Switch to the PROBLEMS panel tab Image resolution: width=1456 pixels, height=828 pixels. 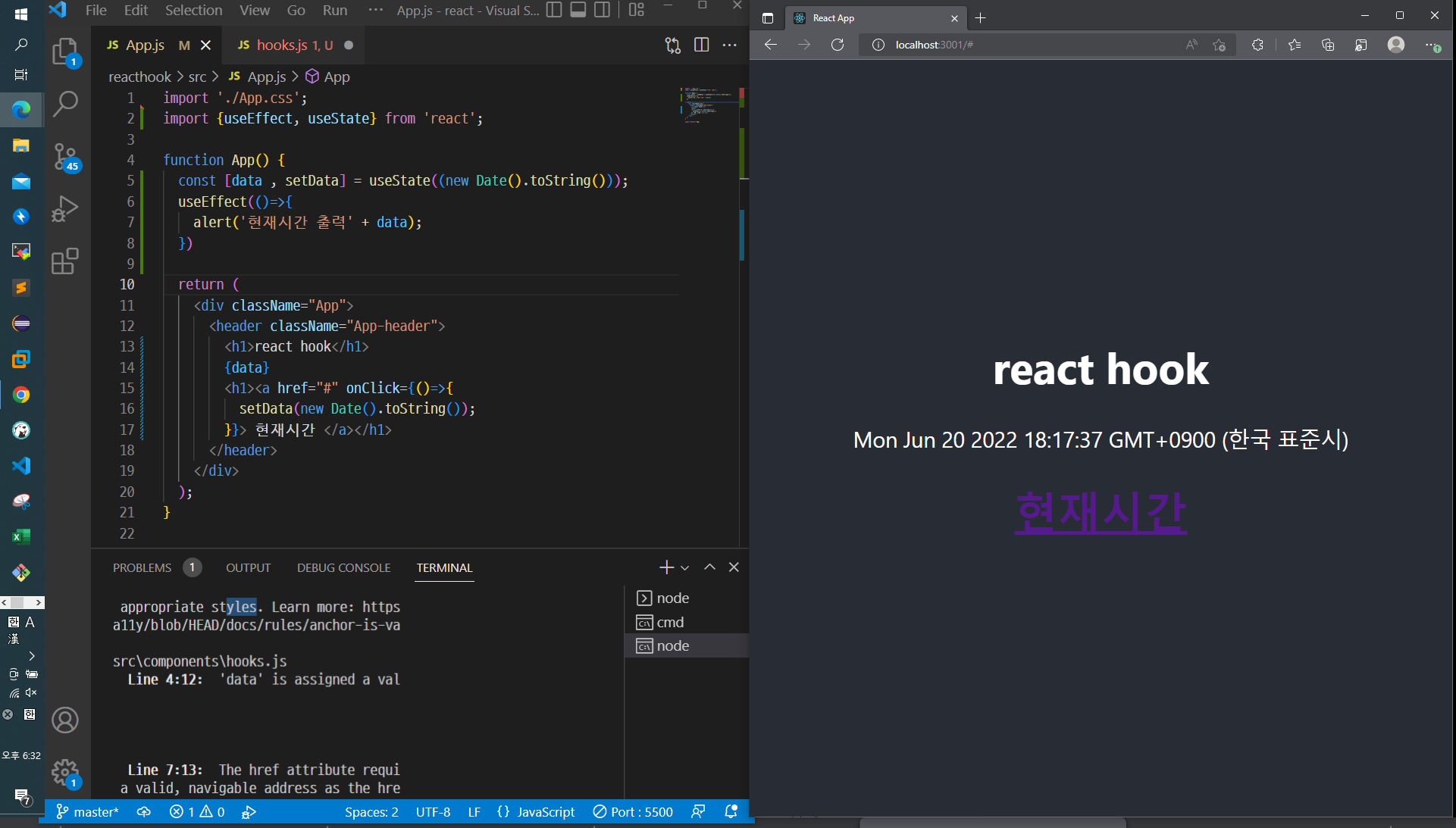coord(142,567)
